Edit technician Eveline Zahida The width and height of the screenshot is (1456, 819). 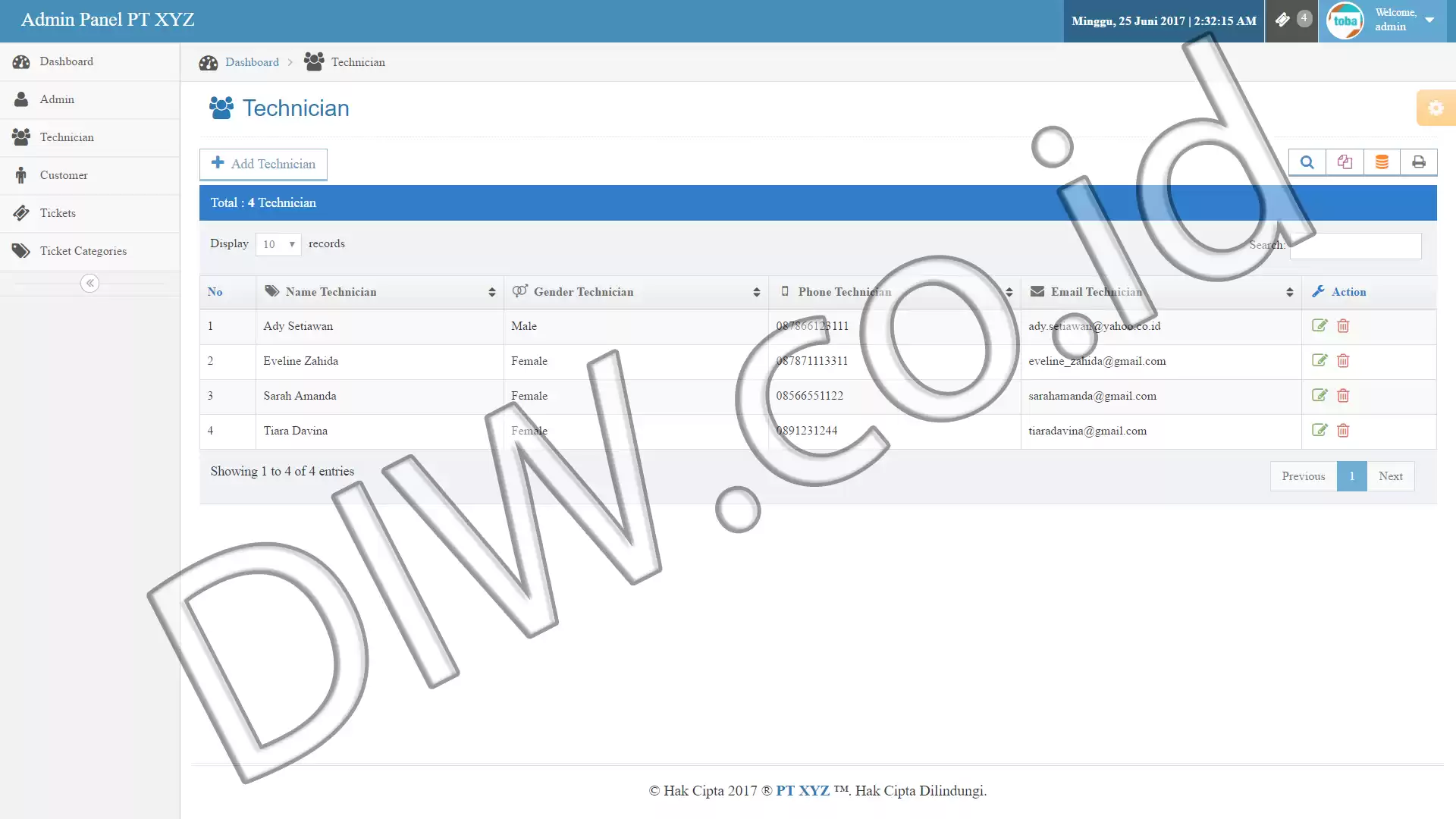tap(1319, 360)
